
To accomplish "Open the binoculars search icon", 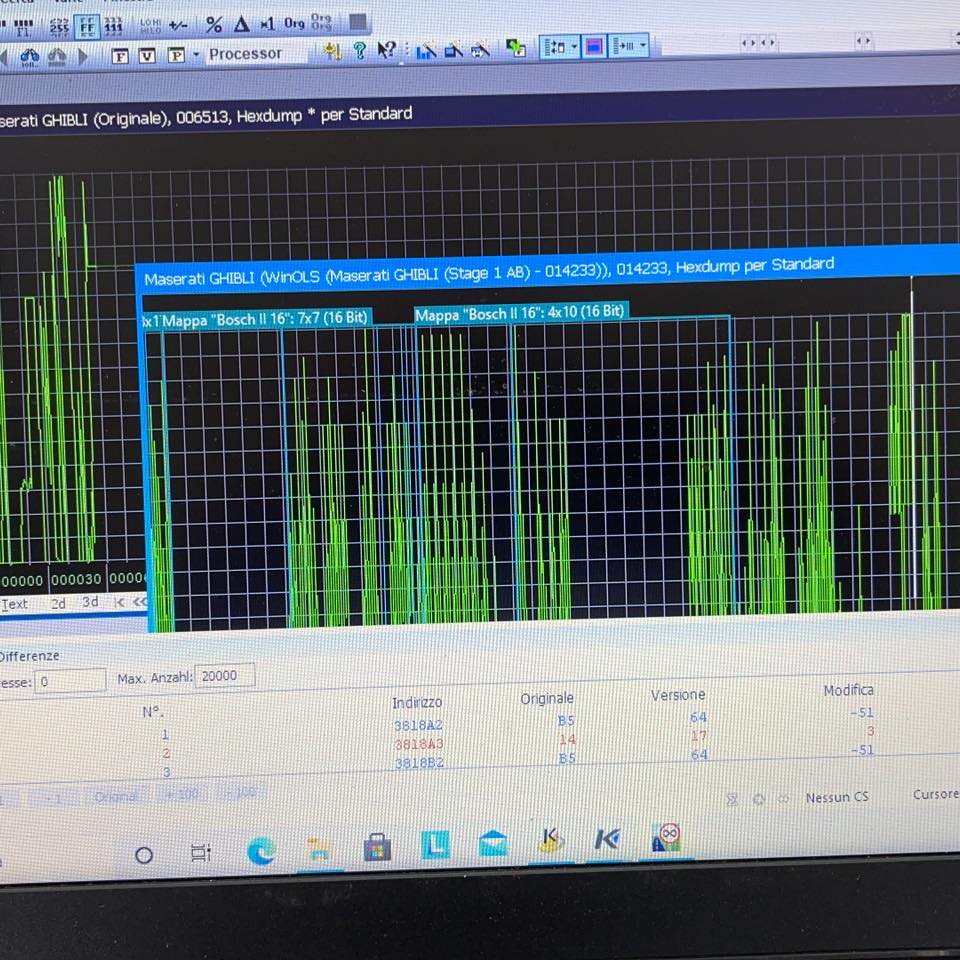I will coord(29,58).
